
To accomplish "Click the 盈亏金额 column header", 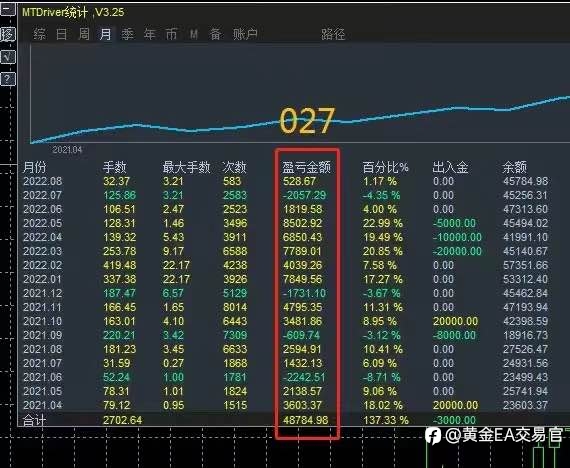I will pos(306,167).
